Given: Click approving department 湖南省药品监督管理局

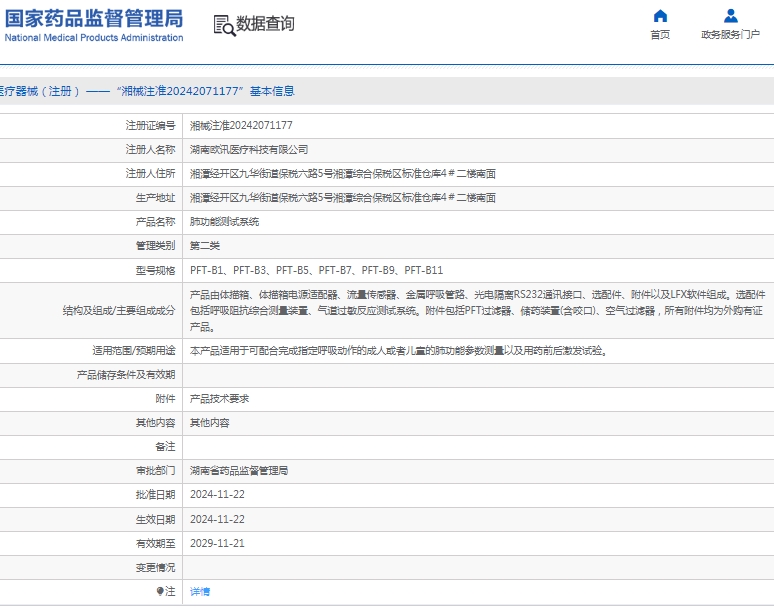Looking at the screenshot, I should pyautogui.click(x=239, y=471).
